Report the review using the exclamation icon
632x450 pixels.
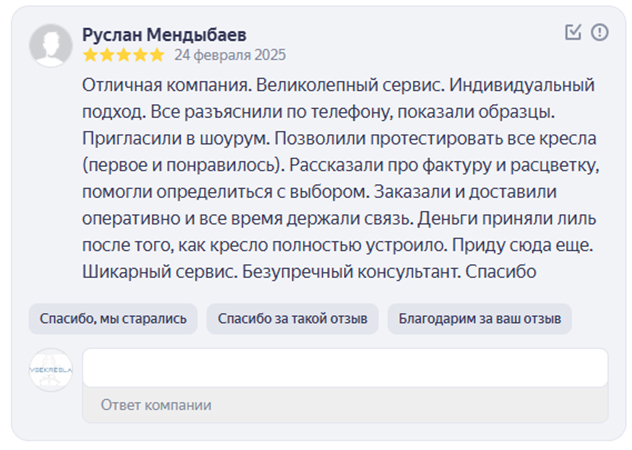pyautogui.click(x=599, y=32)
